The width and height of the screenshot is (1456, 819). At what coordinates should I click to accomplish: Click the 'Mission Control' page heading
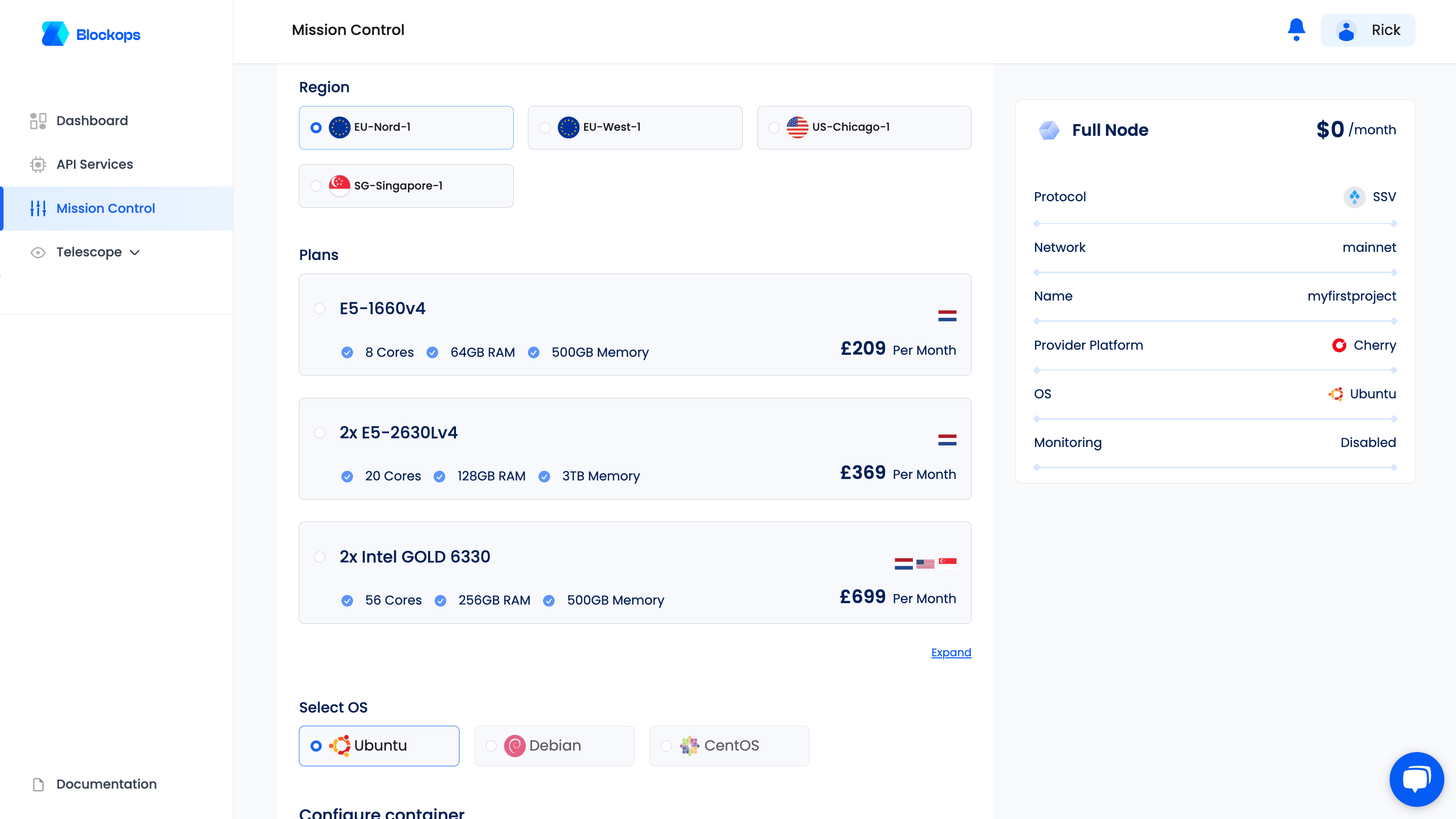click(x=348, y=30)
